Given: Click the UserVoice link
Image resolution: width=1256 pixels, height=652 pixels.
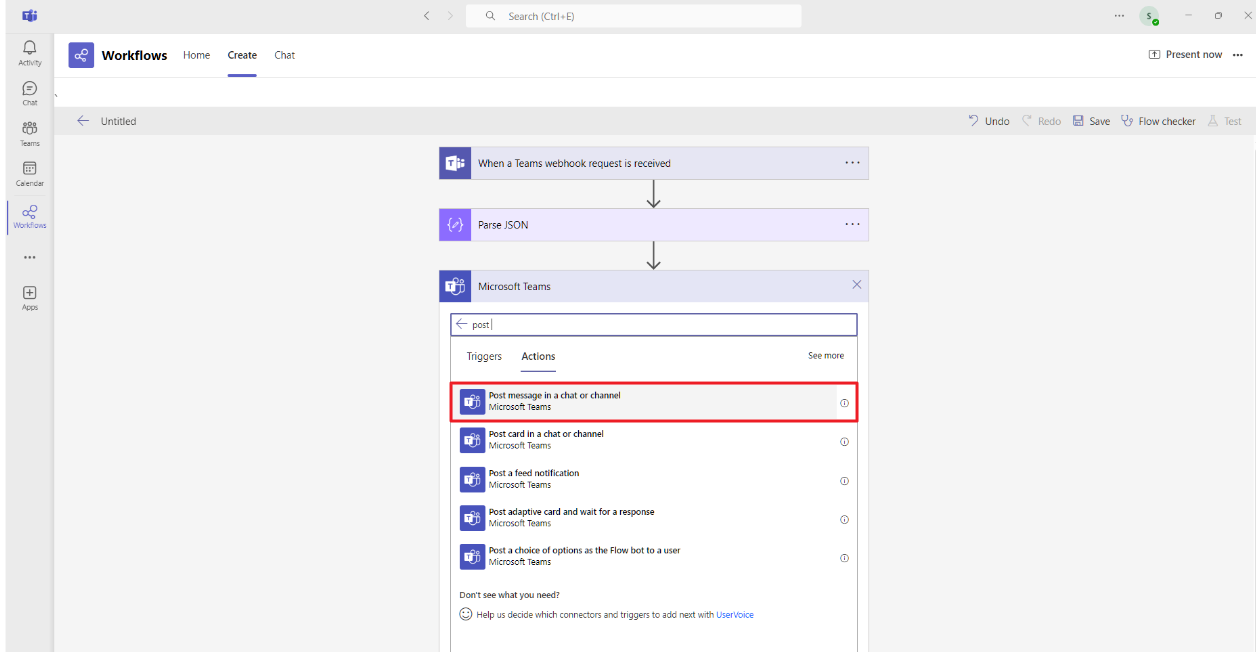Looking at the screenshot, I should 735,615.
